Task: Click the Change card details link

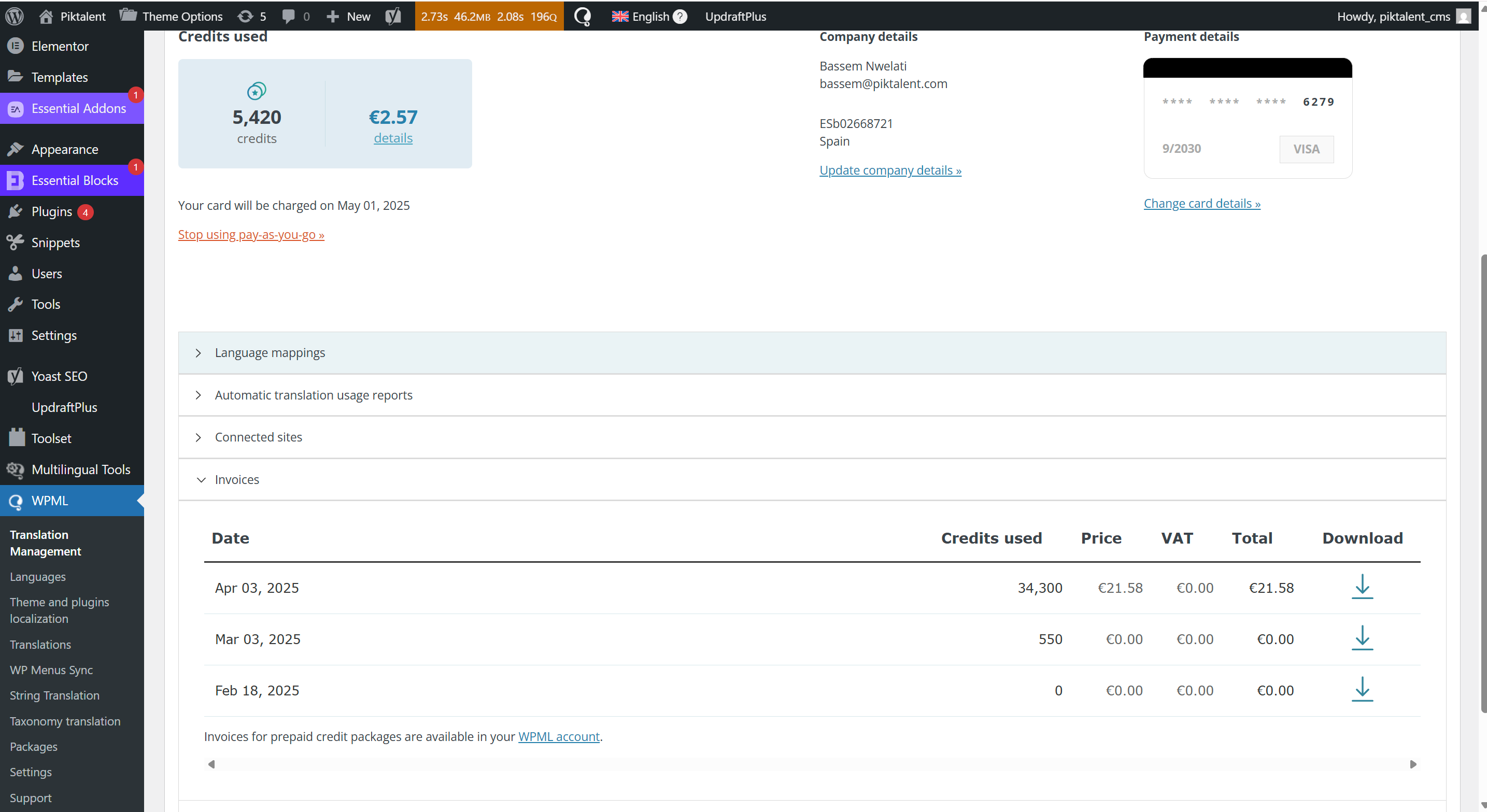Action: 1201,203
